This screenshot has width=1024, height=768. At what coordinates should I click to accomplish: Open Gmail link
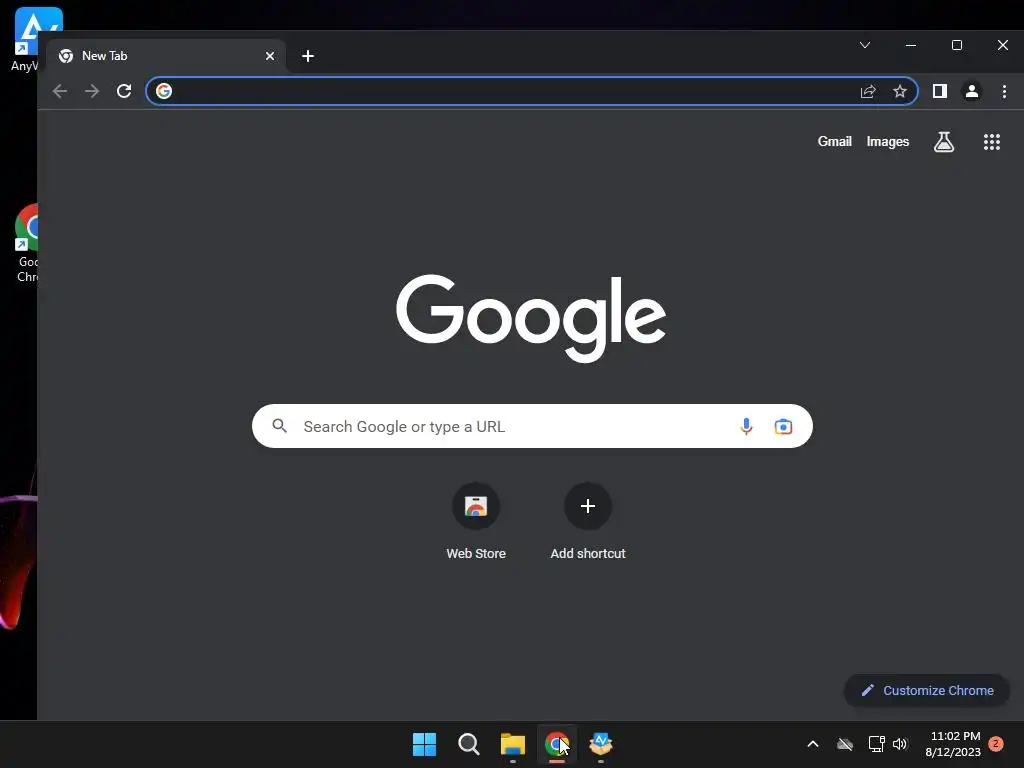(834, 142)
